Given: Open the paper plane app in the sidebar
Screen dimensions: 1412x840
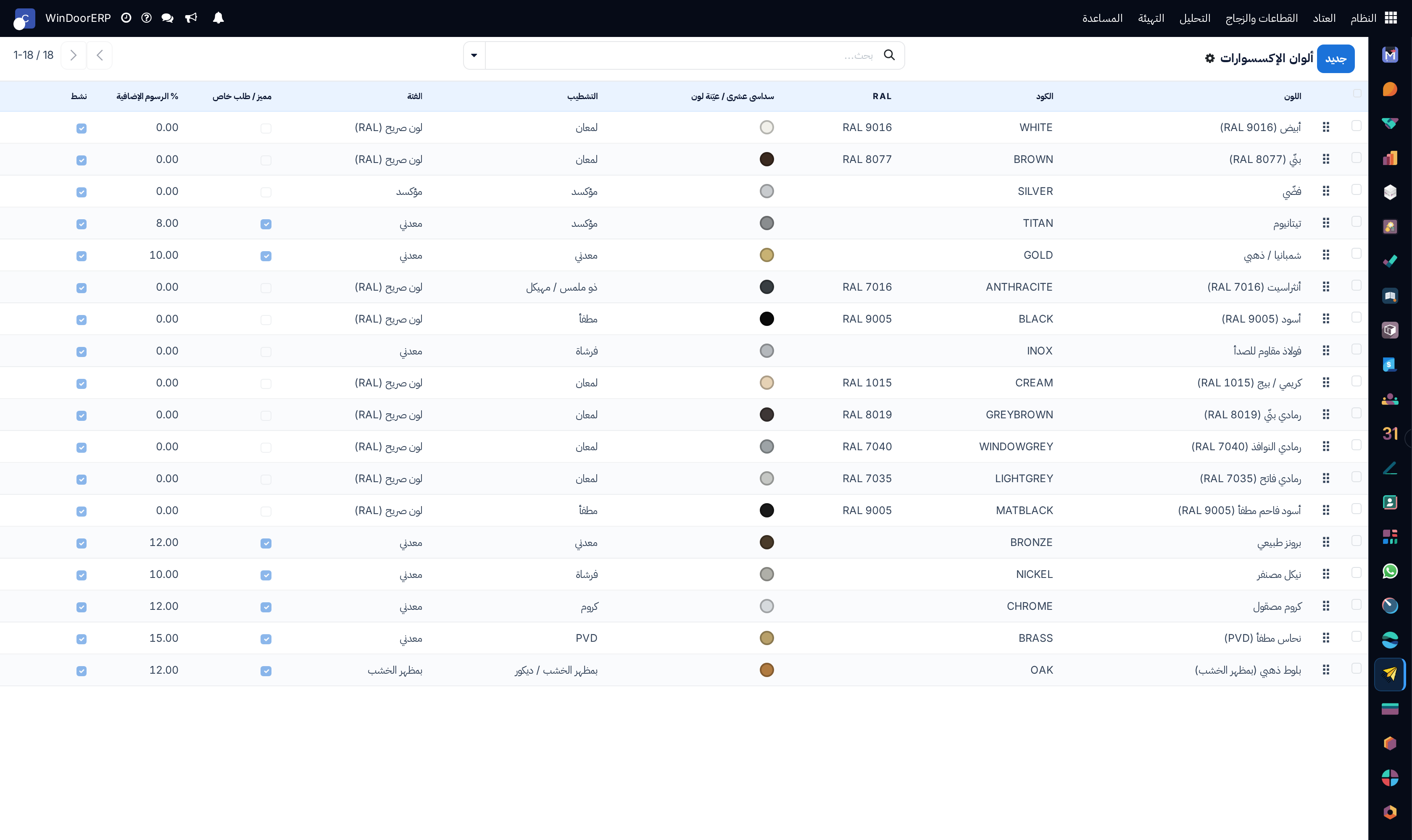Looking at the screenshot, I should coord(1390,674).
